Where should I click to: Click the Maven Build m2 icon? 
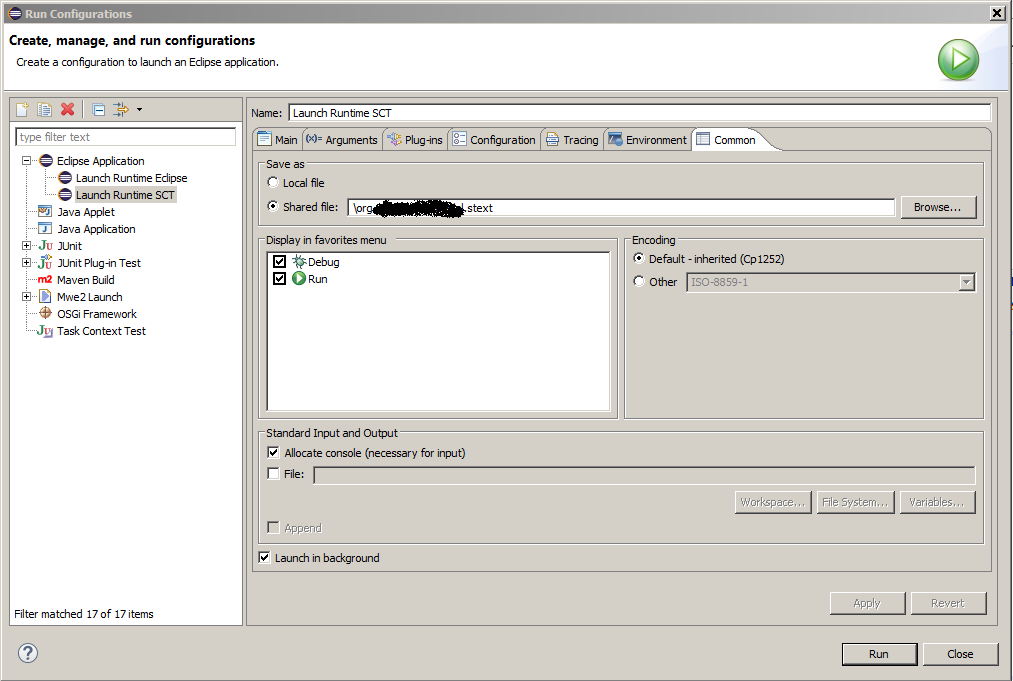tap(45, 279)
